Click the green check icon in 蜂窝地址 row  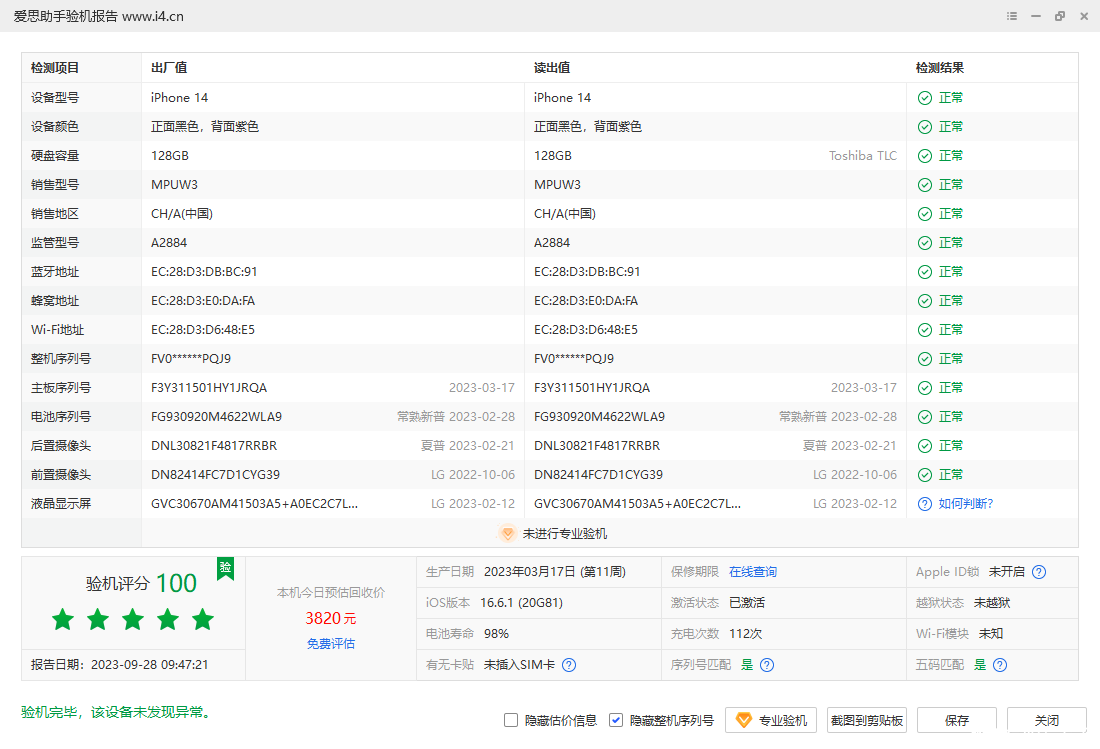tap(925, 301)
